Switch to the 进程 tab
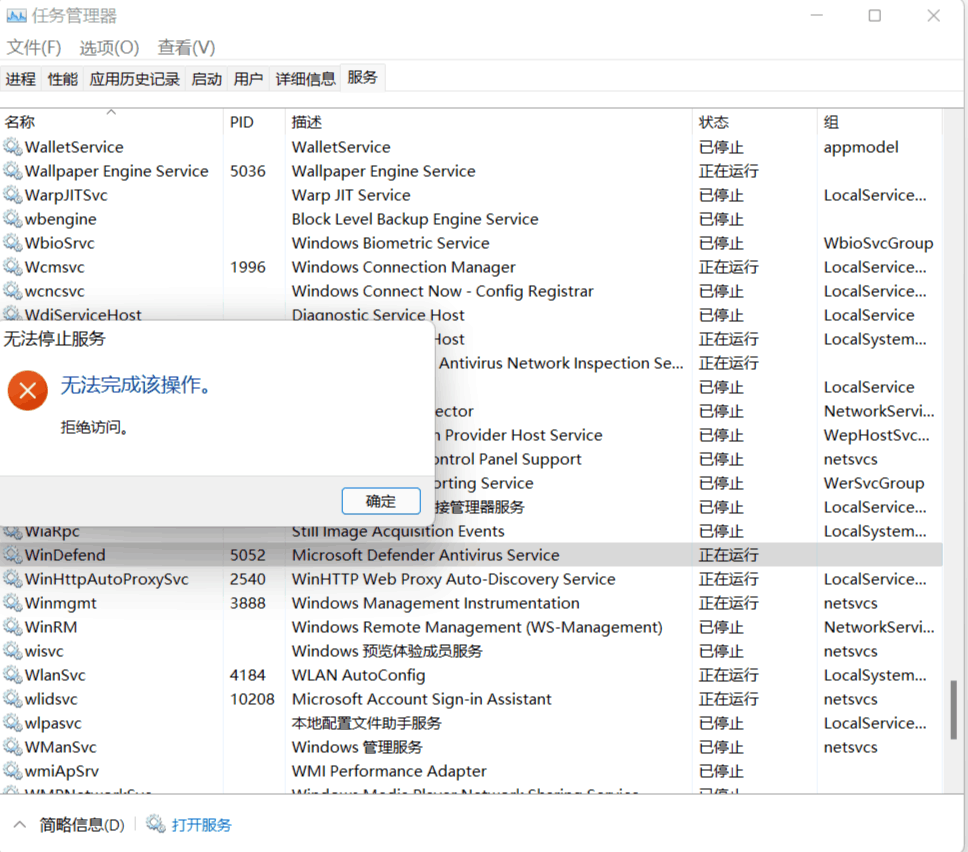 click(21, 78)
